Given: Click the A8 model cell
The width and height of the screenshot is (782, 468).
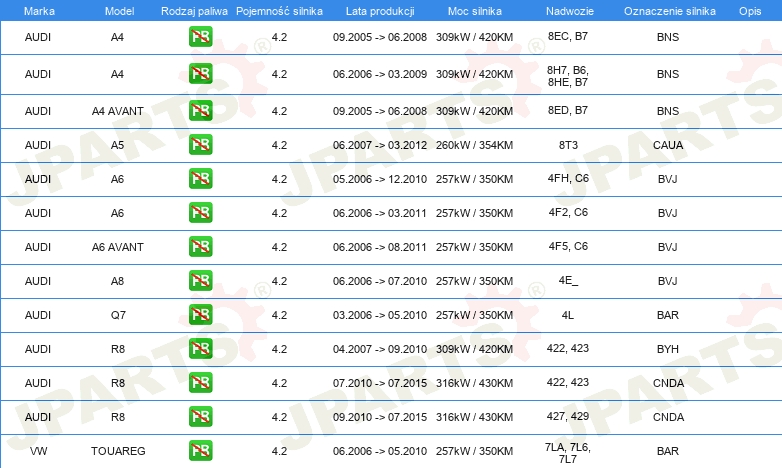Looking at the screenshot, I should (x=117, y=281).
